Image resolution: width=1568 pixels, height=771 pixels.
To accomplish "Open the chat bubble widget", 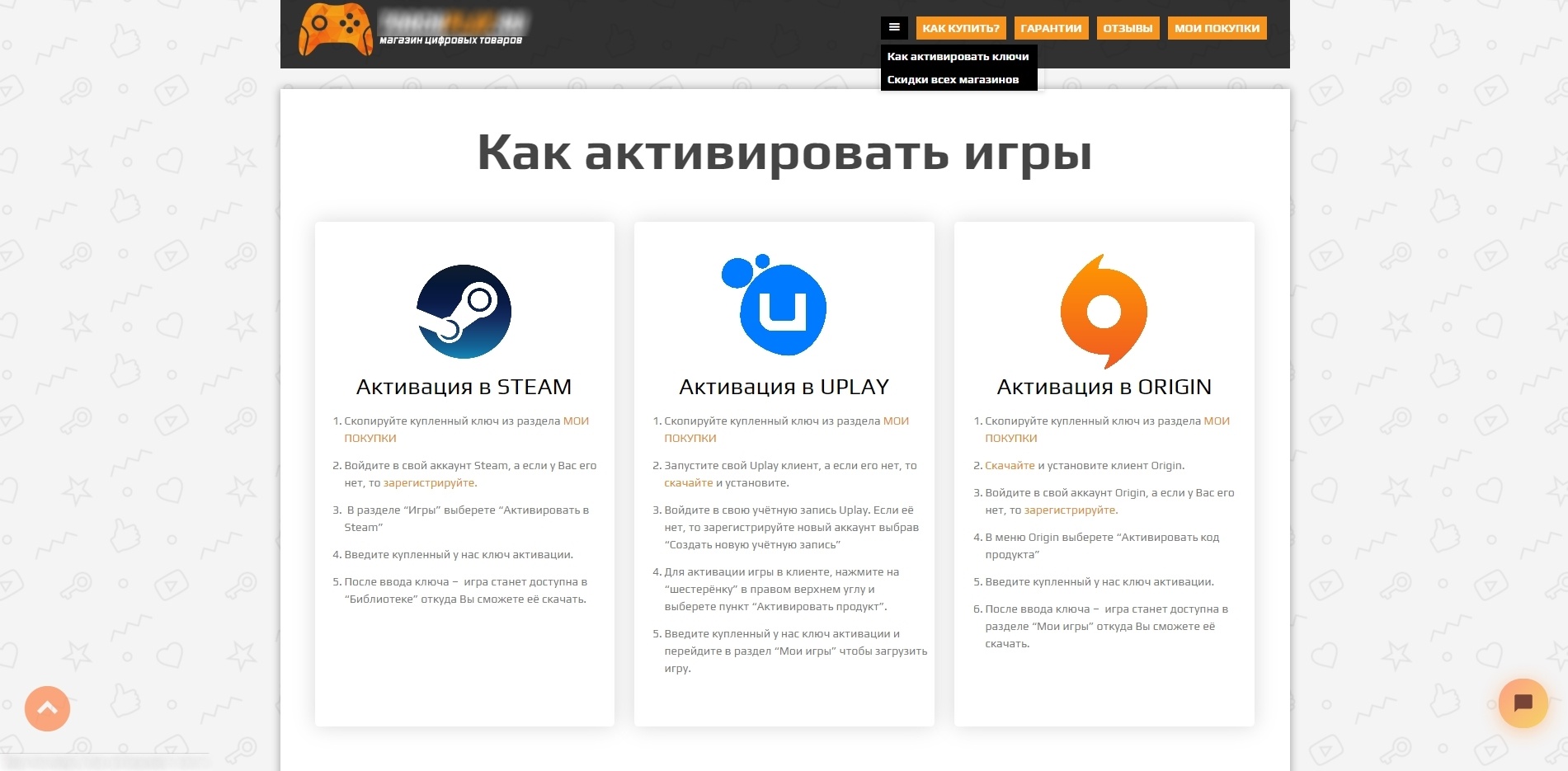I will click(x=1523, y=703).
